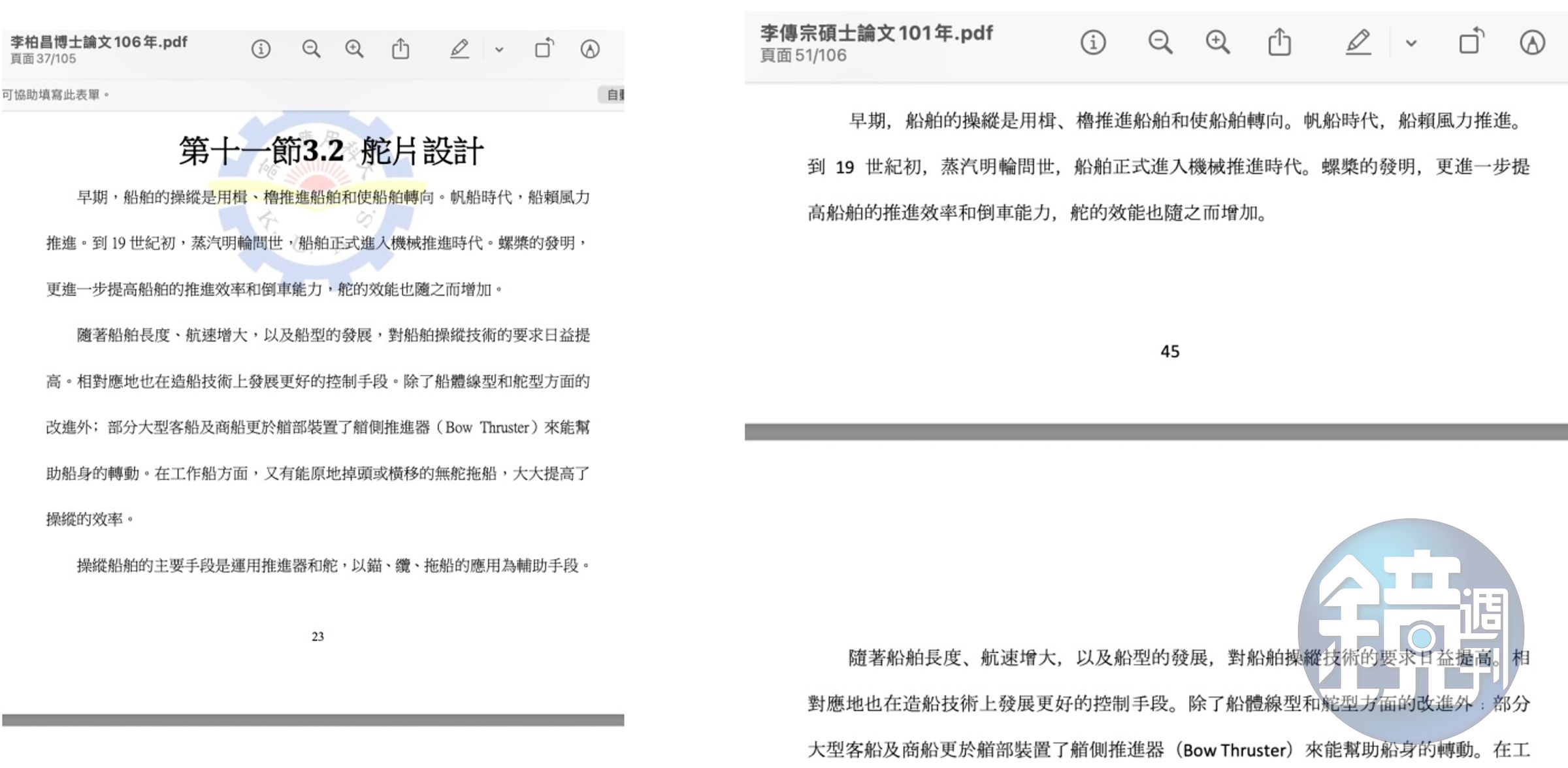Activate highlight pen in left PDF window
1568x768 pixels.
(x=459, y=49)
